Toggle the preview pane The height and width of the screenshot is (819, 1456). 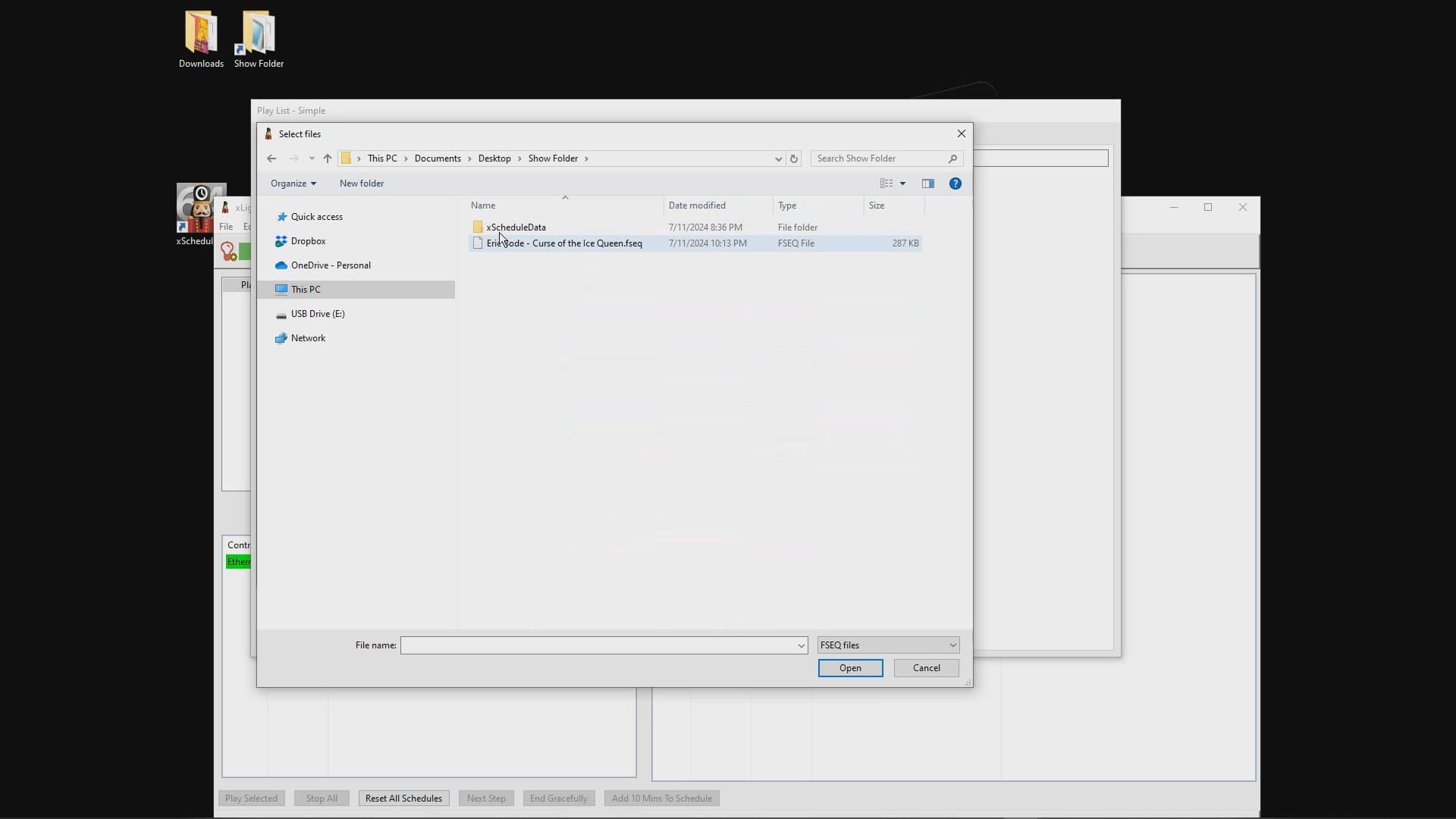coord(928,184)
